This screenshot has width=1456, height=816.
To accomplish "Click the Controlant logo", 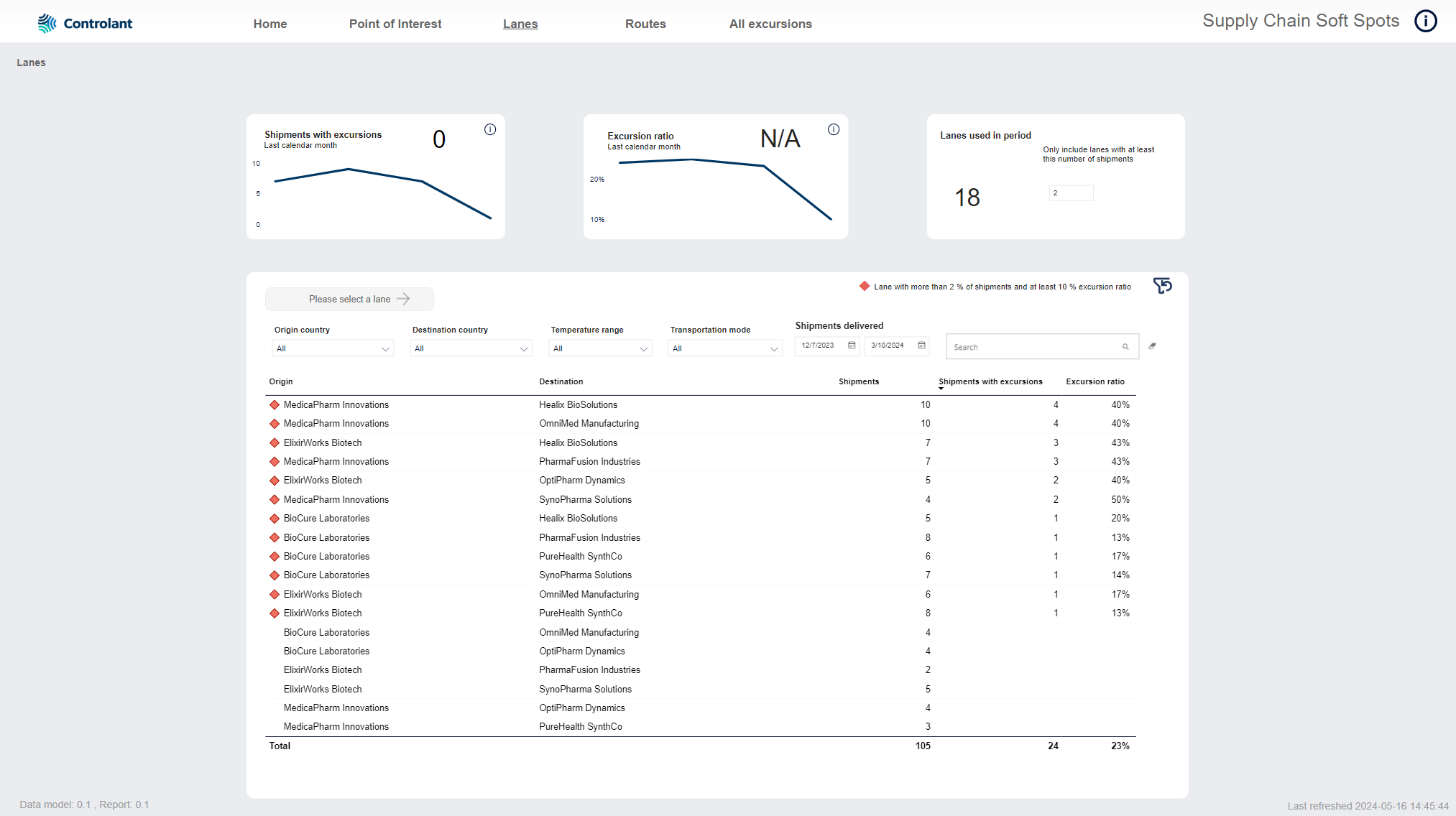I will coord(85,24).
